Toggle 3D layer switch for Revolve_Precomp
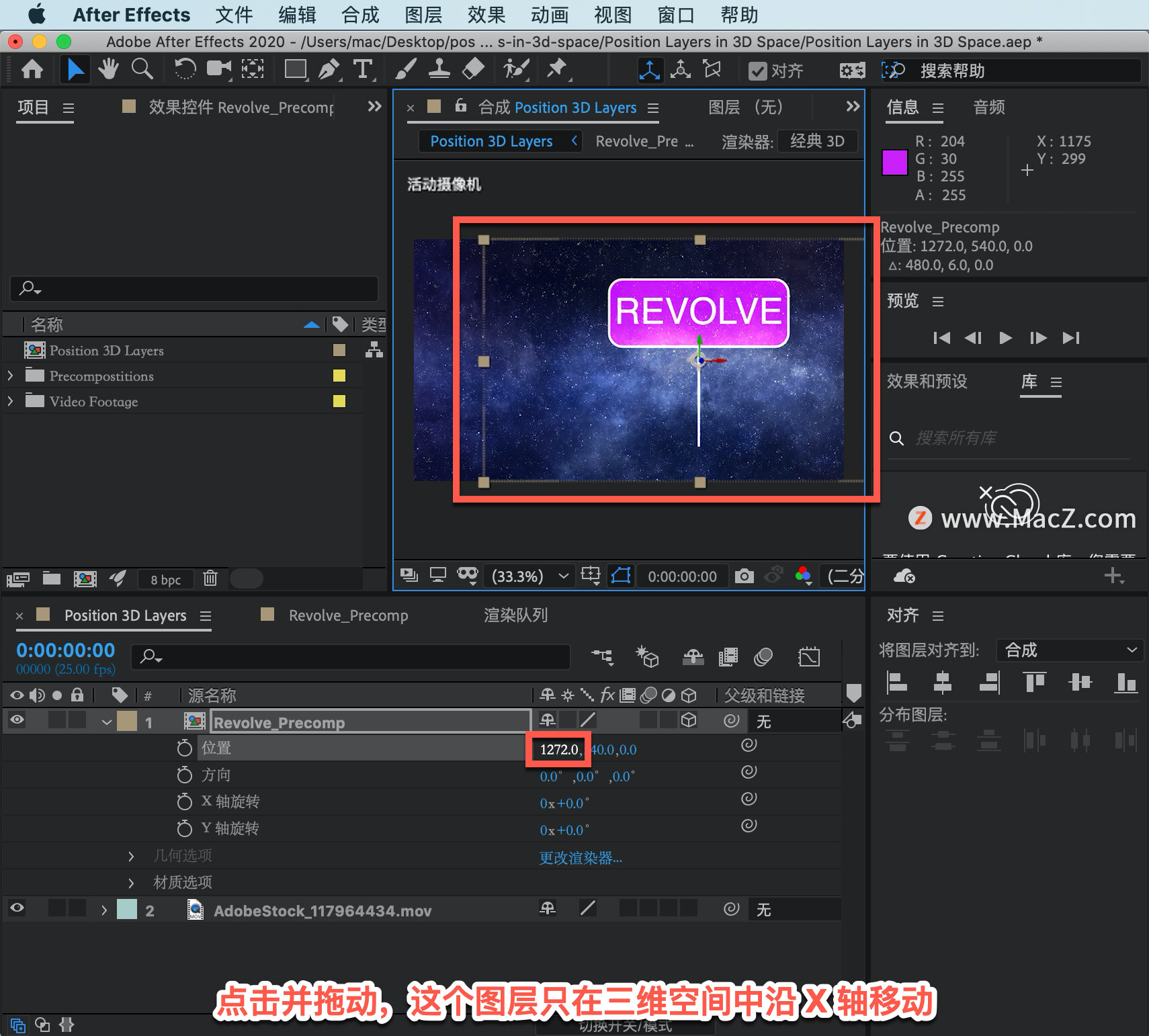The image size is (1149, 1036). pyautogui.click(x=689, y=720)
